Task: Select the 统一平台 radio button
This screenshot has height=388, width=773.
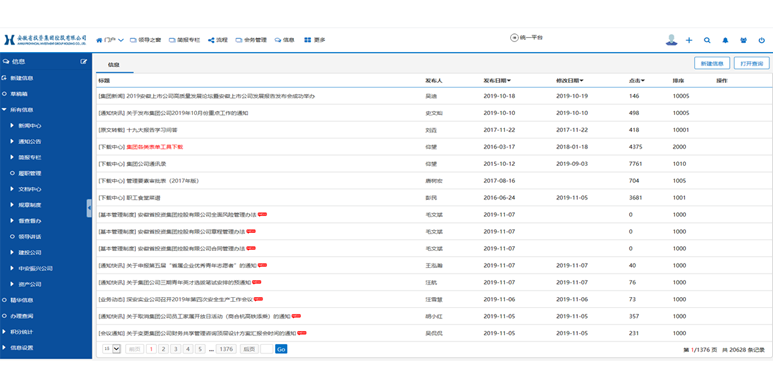Action: point(514,37)
